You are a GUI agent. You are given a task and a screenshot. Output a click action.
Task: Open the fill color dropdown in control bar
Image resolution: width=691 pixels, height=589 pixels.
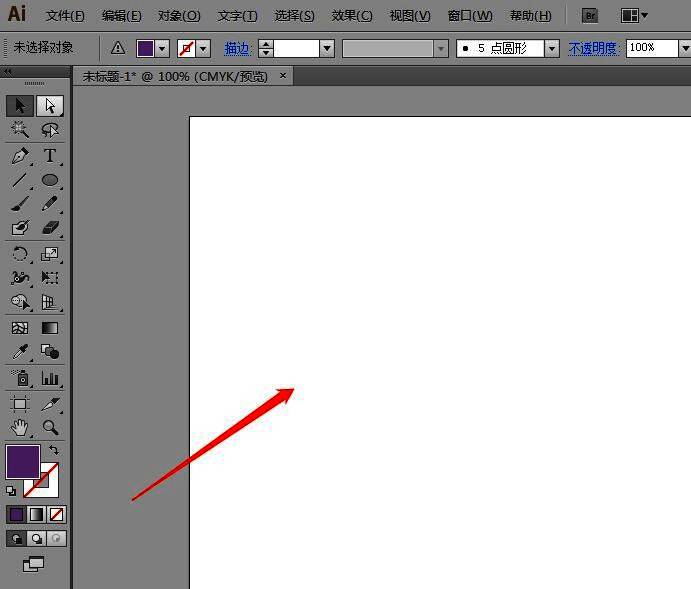[162, 48]
